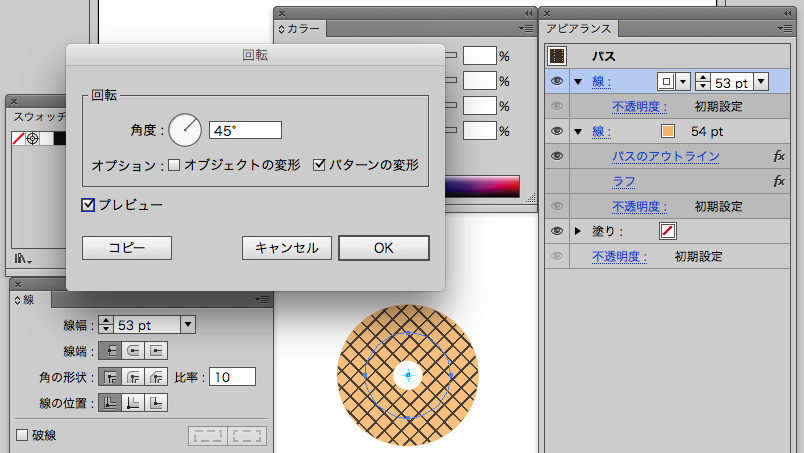The height and width of the screenshot is (453, 804).
Task: Select bevel join corner shape icon
Action: 156,377
